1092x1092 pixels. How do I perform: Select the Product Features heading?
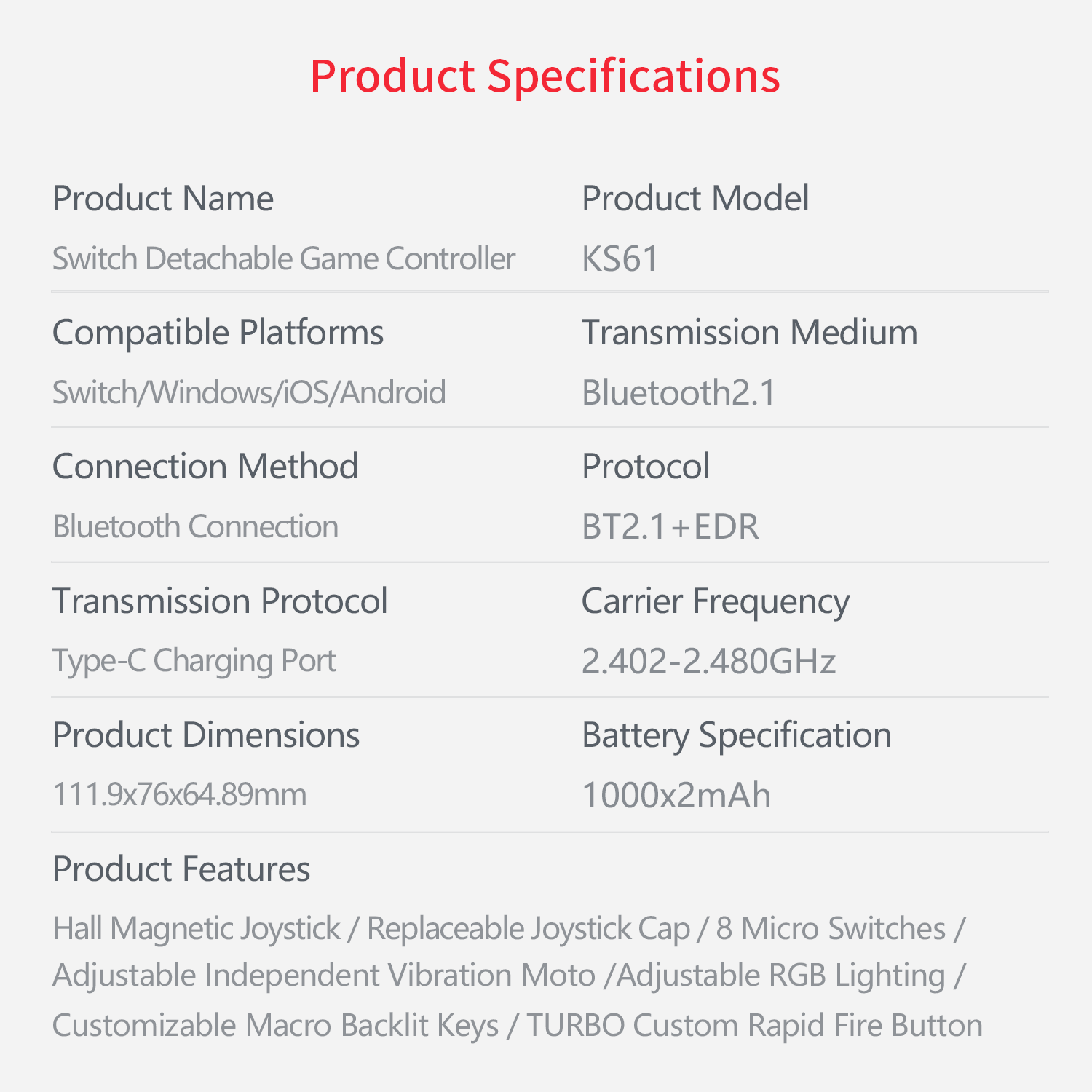(x=181, y=869)
